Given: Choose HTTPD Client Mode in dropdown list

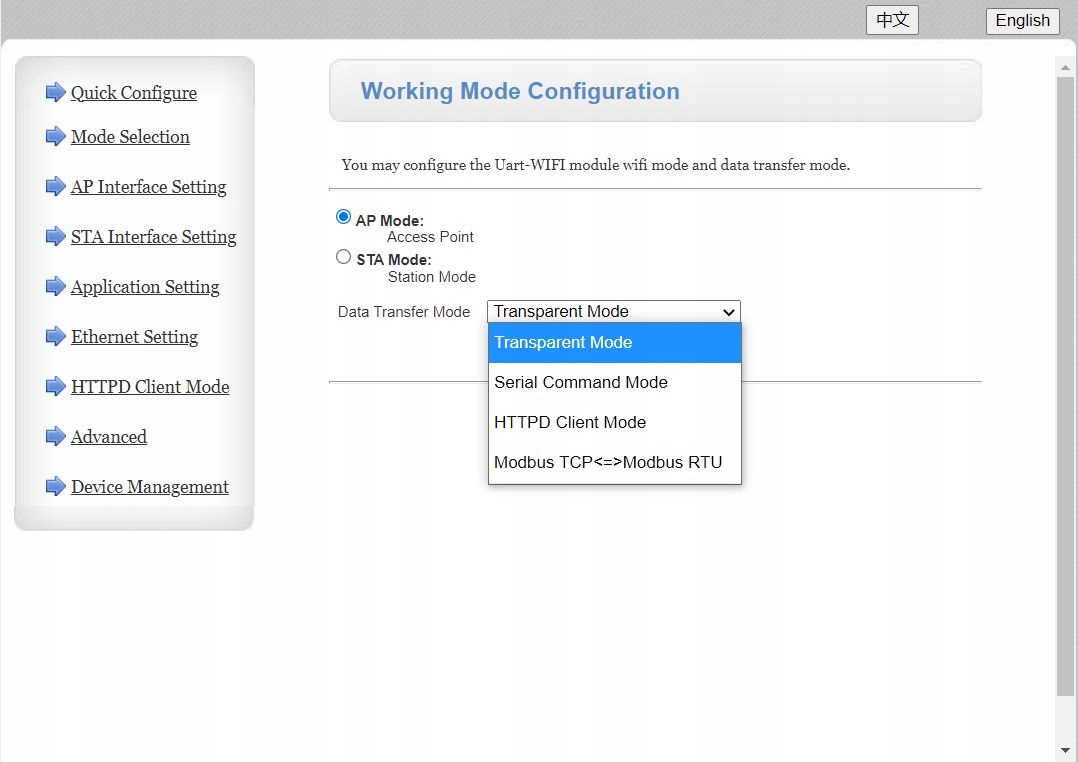Looking at the screenshot, I should click(570, 422).
